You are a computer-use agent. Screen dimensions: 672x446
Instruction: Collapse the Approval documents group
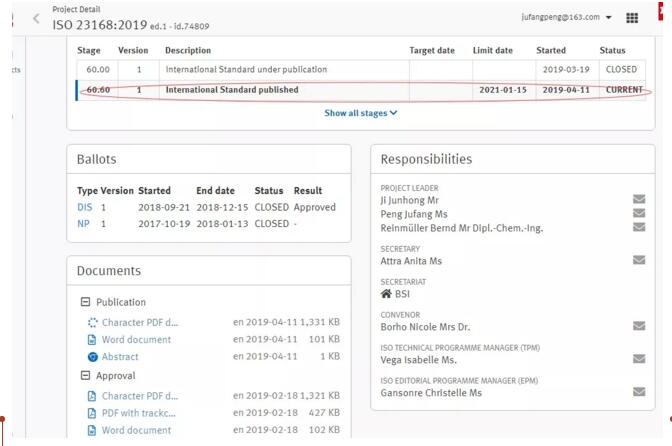click(x=86, y=375)
